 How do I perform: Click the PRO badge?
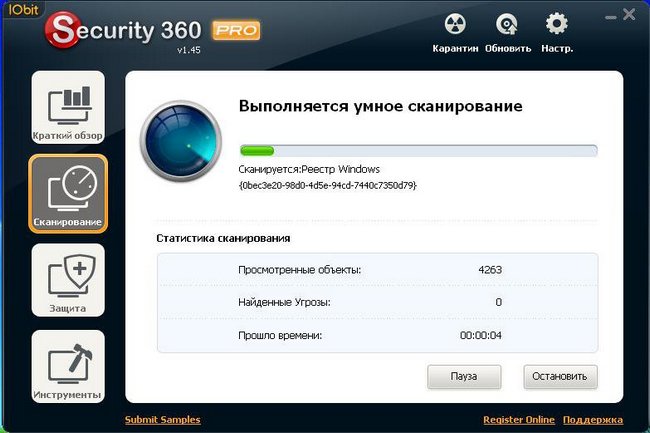[236, 30]
